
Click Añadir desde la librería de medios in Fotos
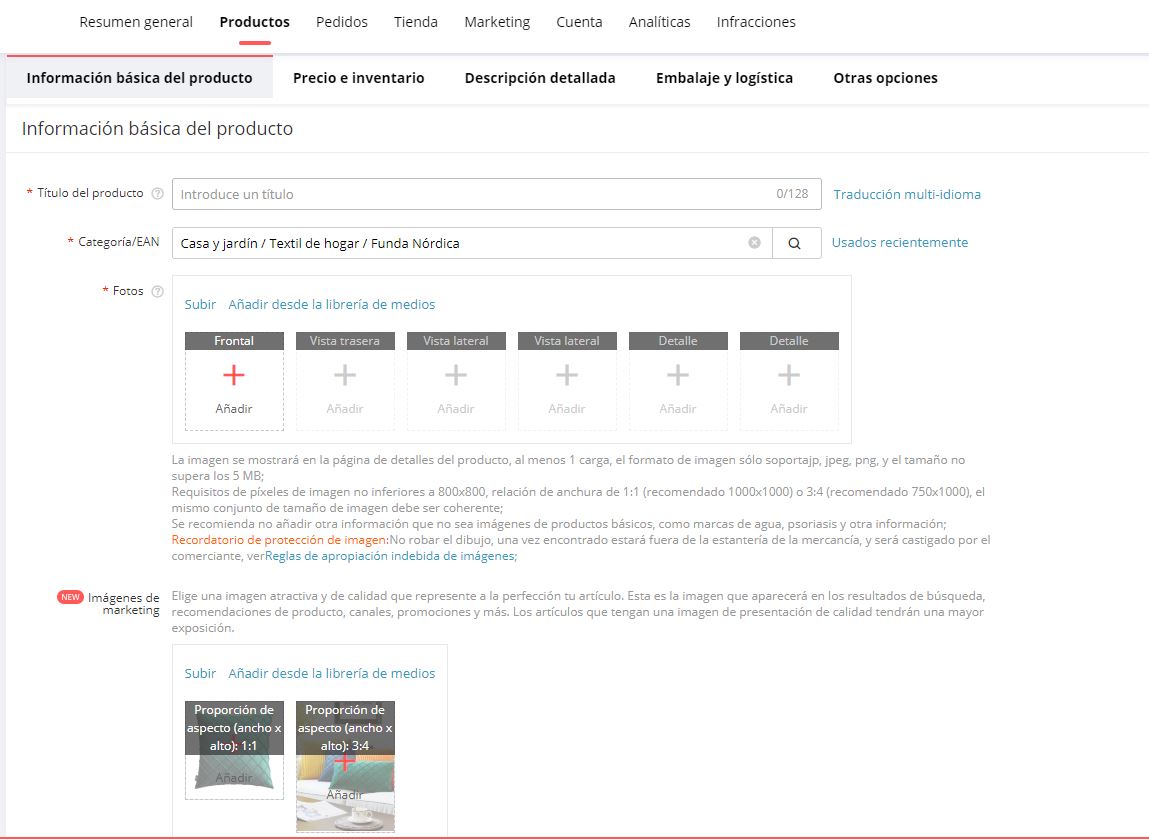point(332,304)
